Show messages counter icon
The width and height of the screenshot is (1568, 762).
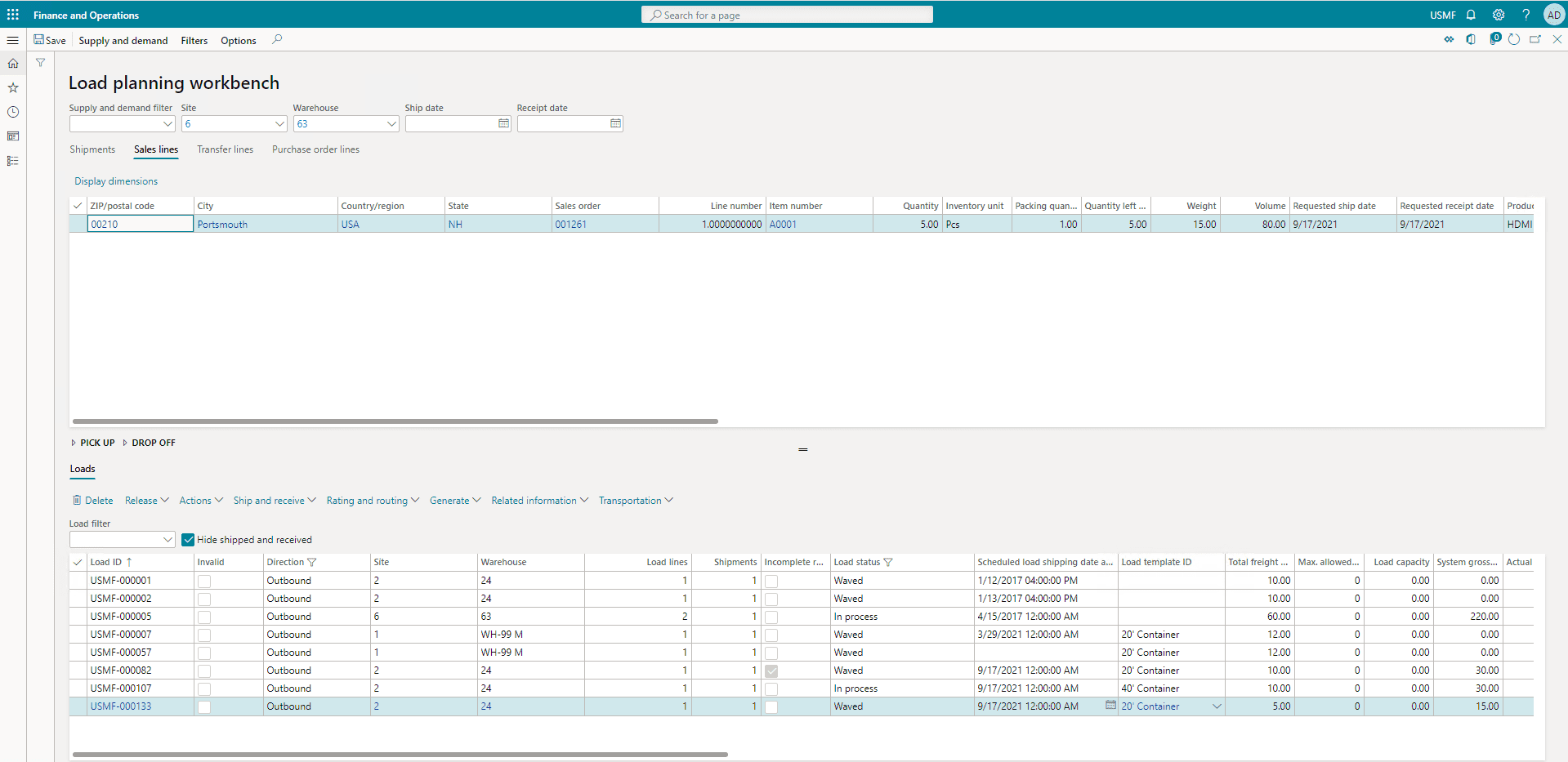coord(1494,38)
